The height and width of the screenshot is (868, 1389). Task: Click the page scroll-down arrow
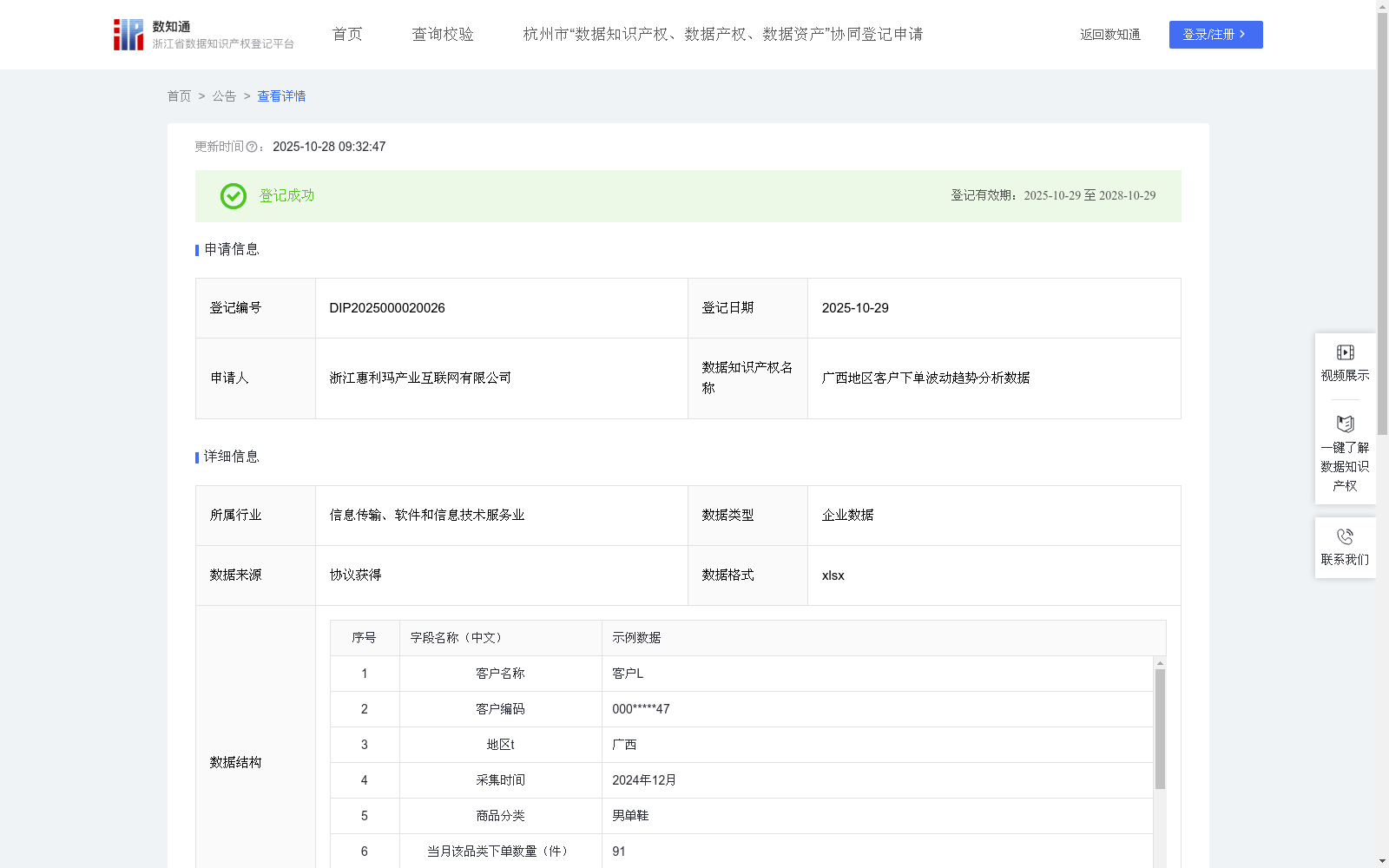click(1382, 861)
